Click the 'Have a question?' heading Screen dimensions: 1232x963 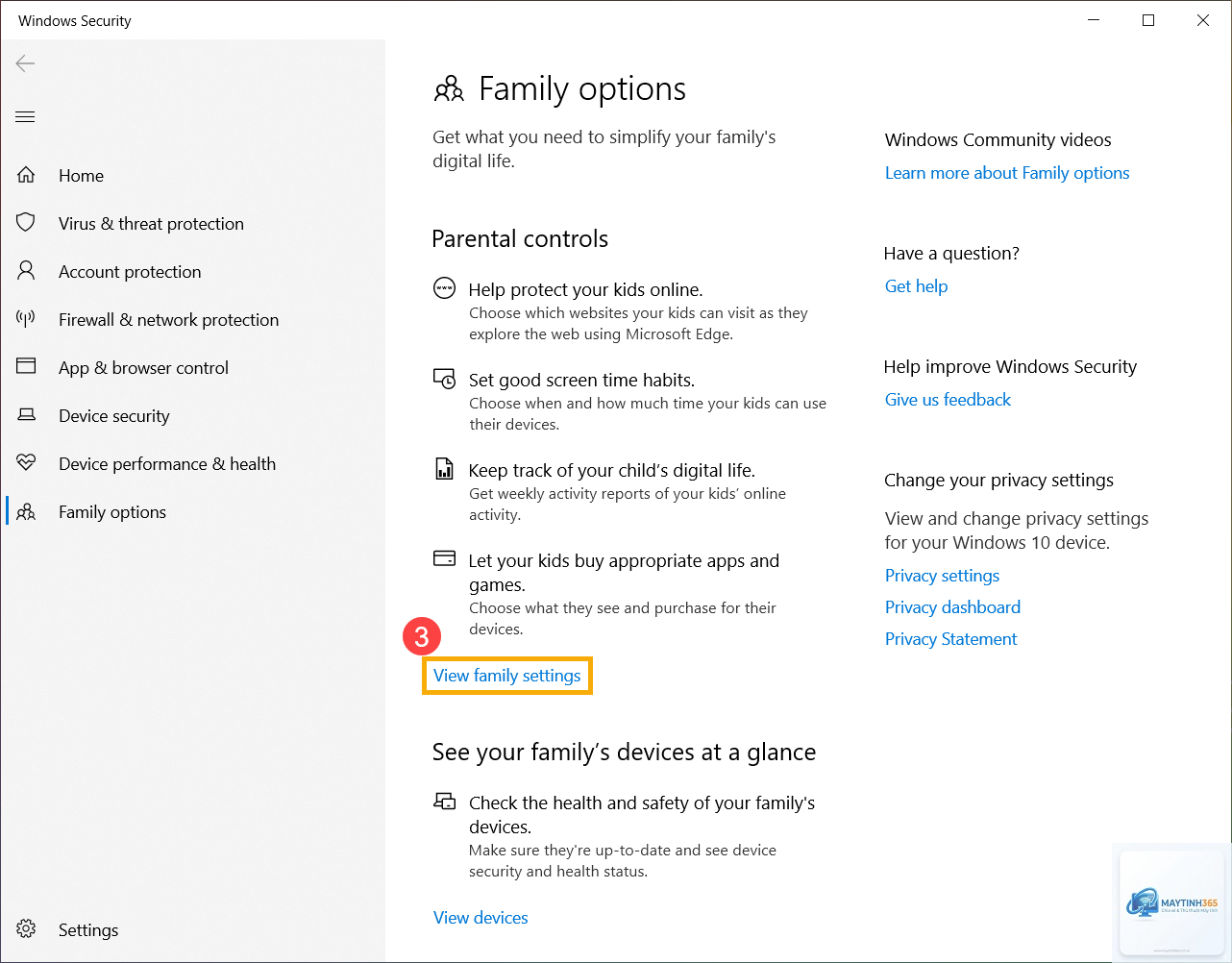[x=951, y=254]
